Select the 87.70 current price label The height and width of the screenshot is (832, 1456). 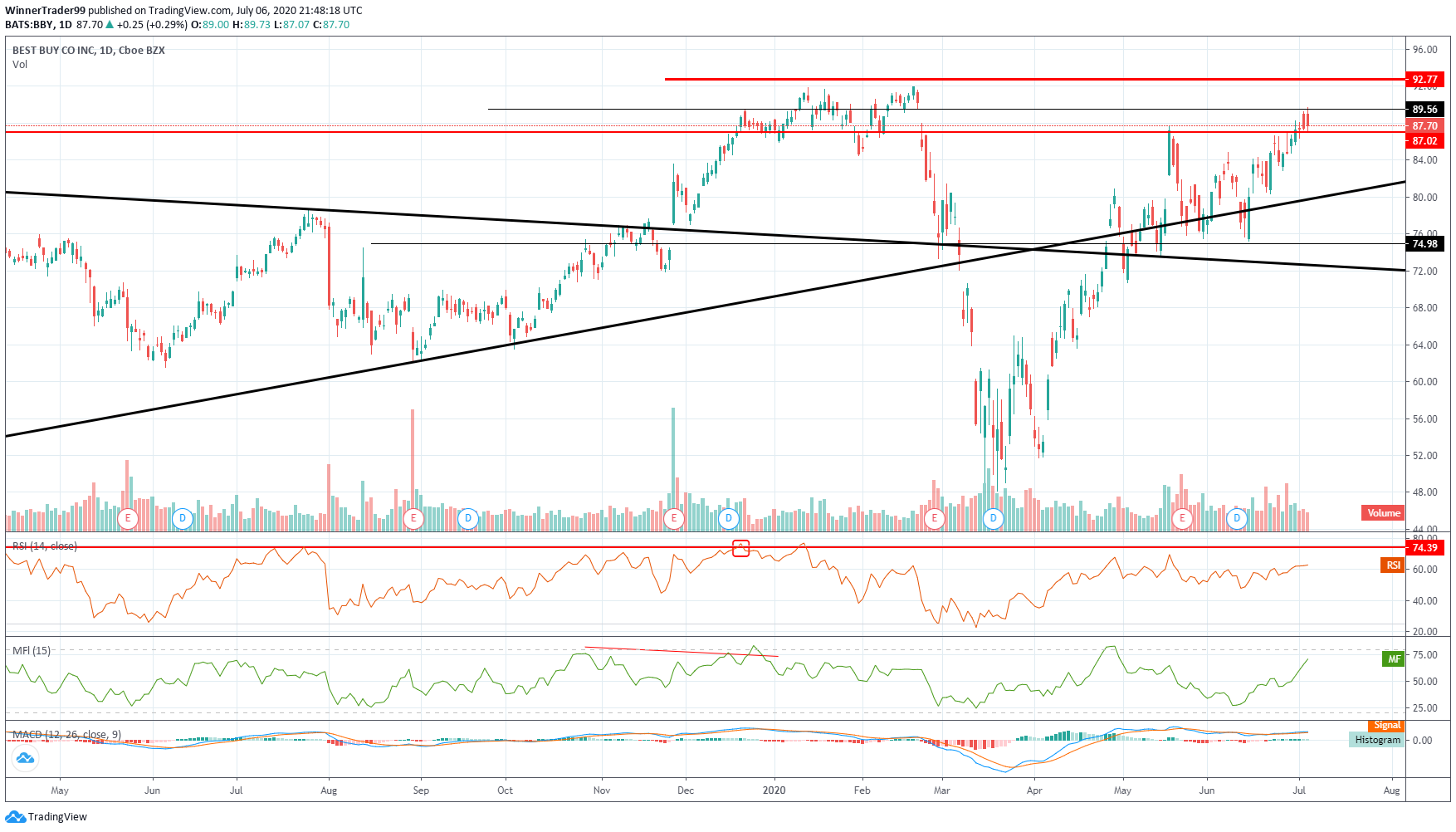pos(1425,126)
